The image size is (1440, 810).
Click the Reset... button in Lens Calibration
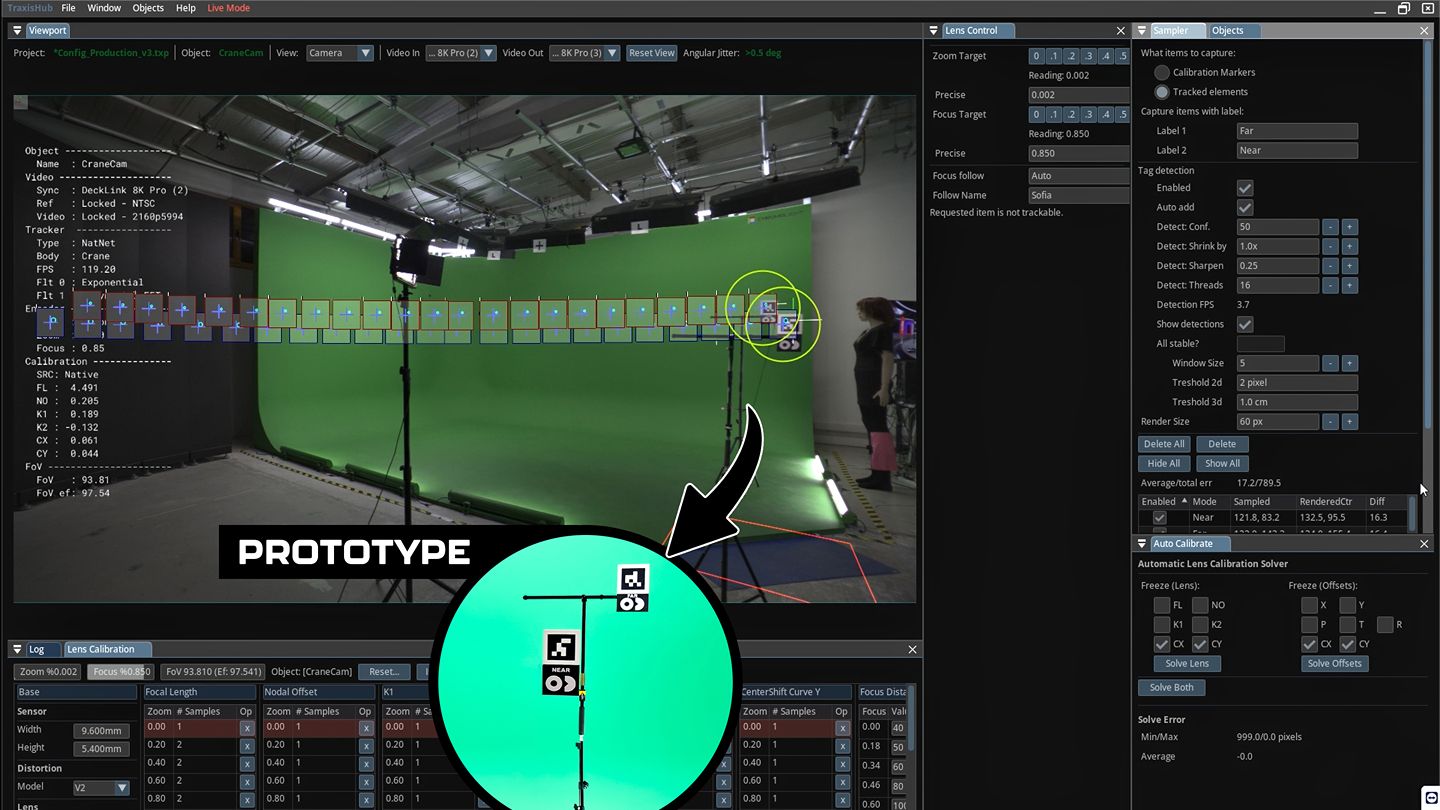click(x=384, y=672)
